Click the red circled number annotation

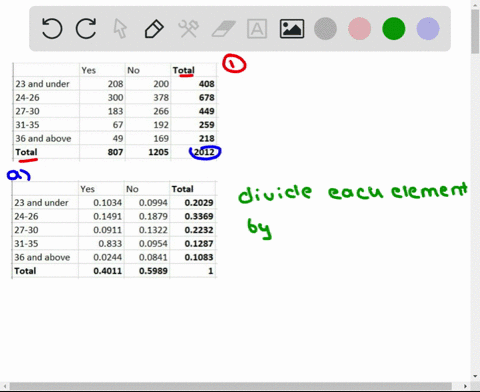234,64
